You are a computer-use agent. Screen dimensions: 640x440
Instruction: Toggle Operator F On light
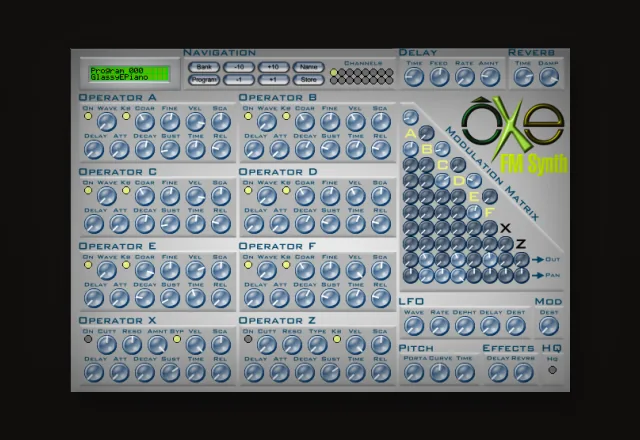pyautogui.click(x=248, y=265)
